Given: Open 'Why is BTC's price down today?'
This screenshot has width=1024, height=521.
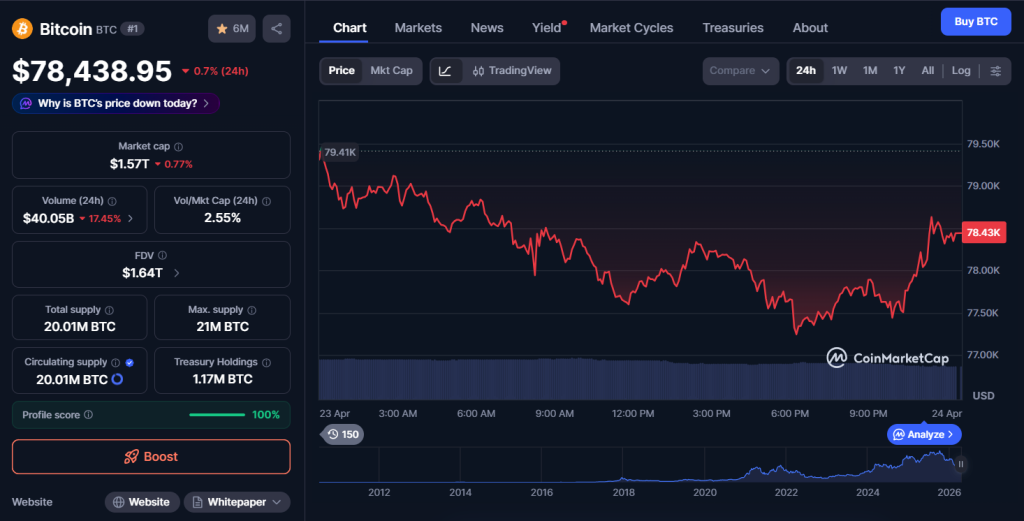Looking at the screenshot, I should coord(116,103).
